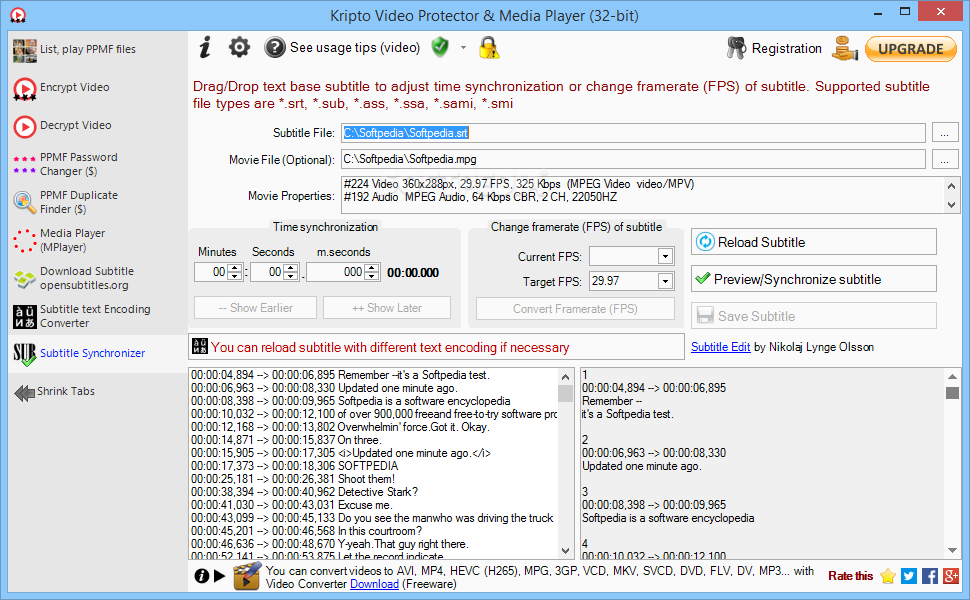Click the m.seconds value field
This screenshot has height=600, width=970.
coord(335,272)
